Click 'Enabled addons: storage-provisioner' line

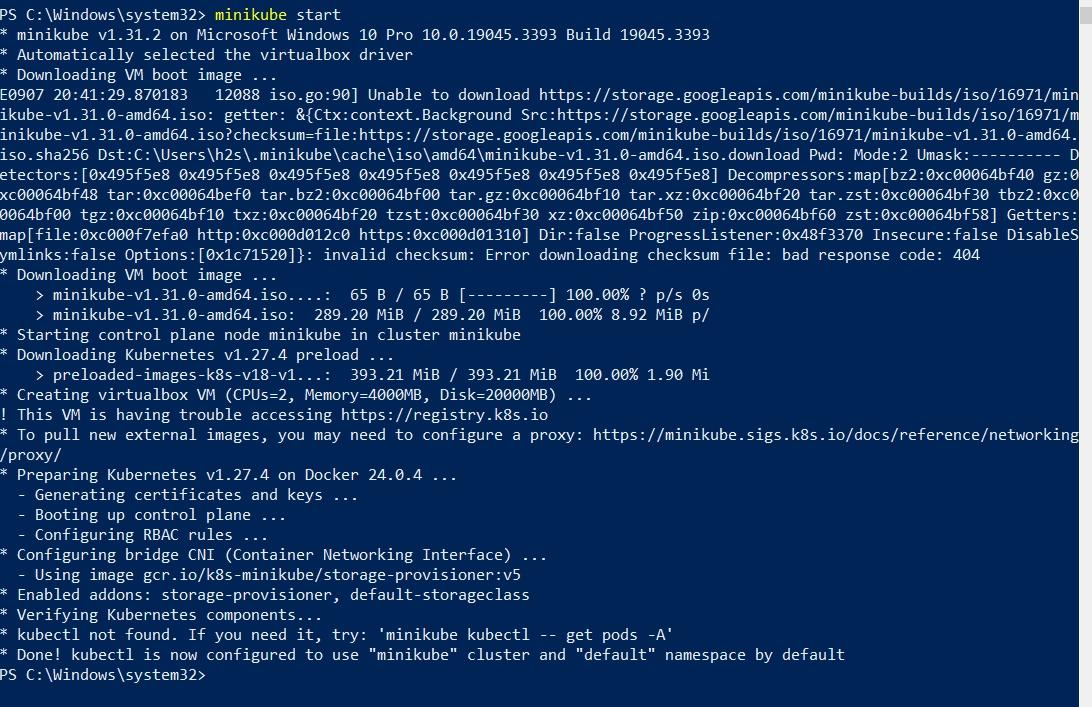pos(265,595)
